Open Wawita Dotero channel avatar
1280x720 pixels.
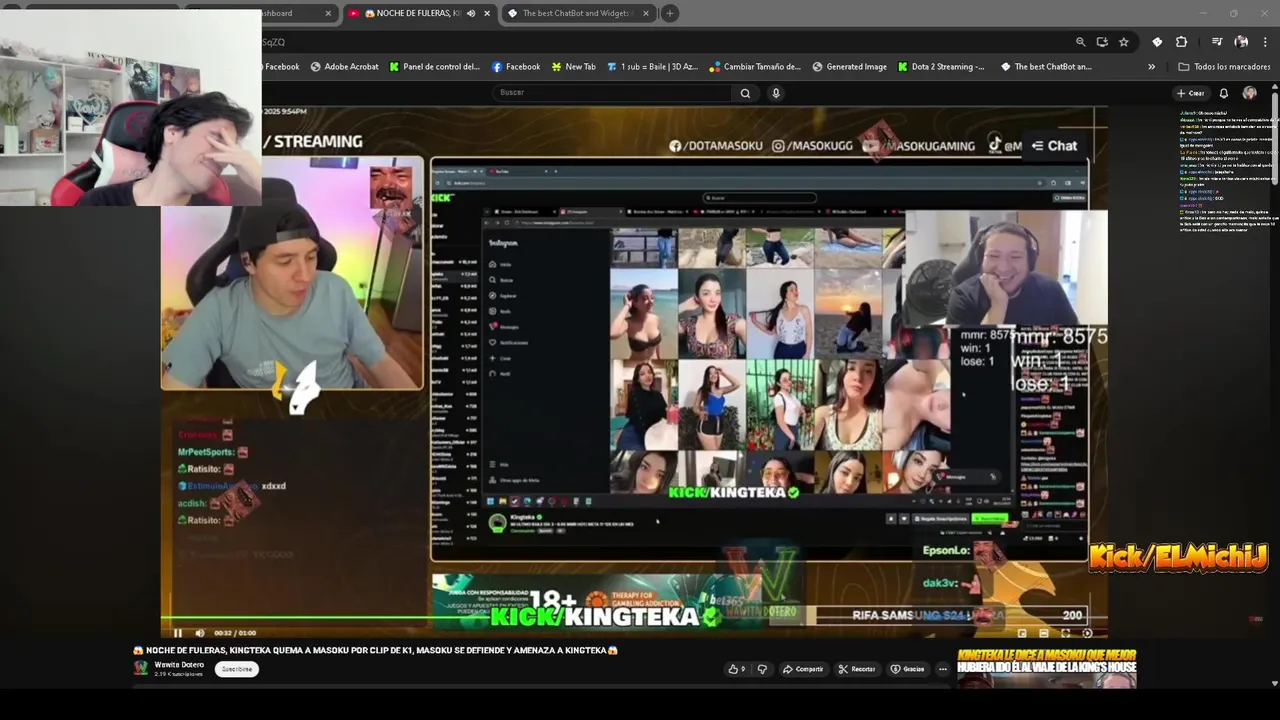point(141,668)
